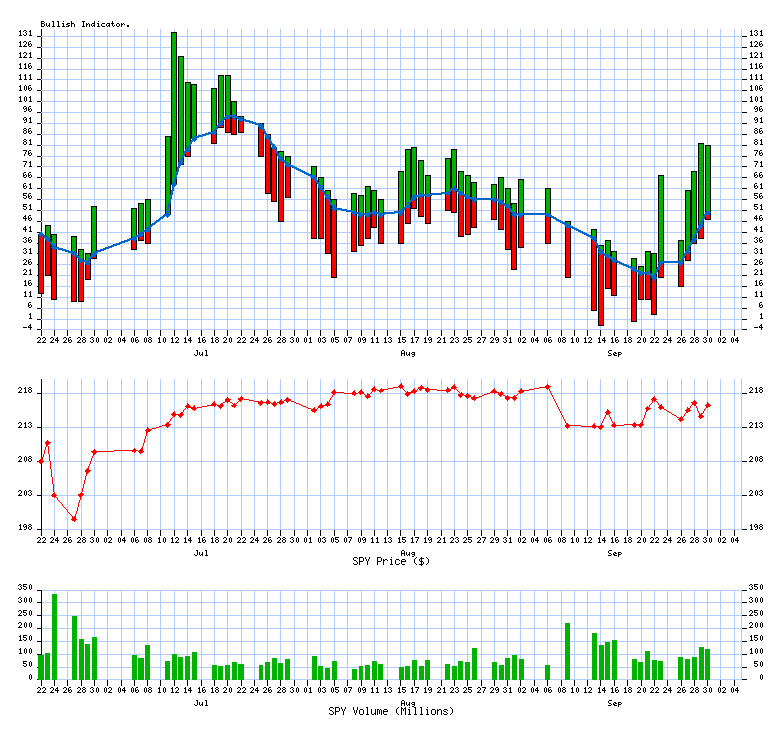Select the lowest point on SPY price line
Viewport: 784px width, 729px height.
(74, 519)
